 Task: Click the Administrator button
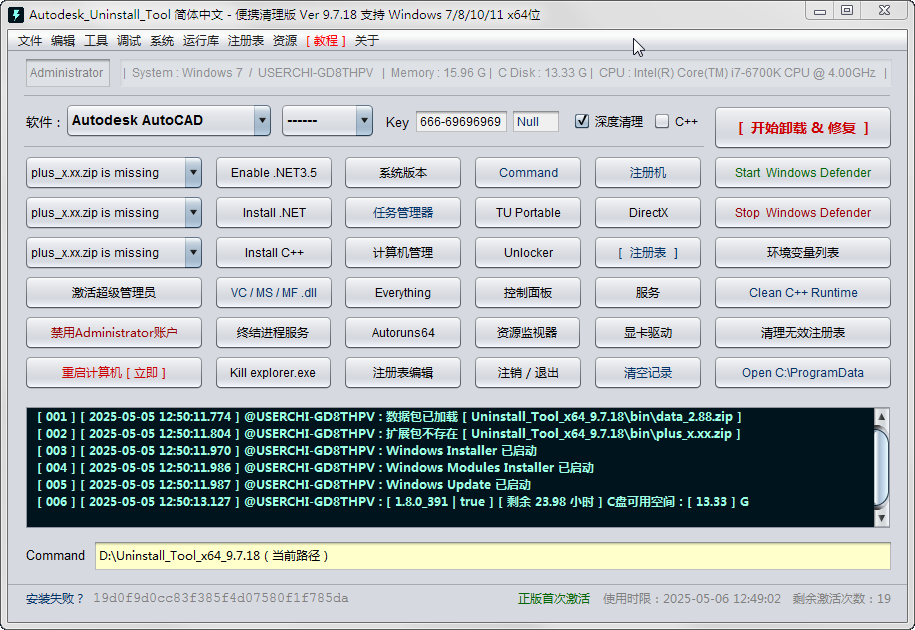pos(67,73)
